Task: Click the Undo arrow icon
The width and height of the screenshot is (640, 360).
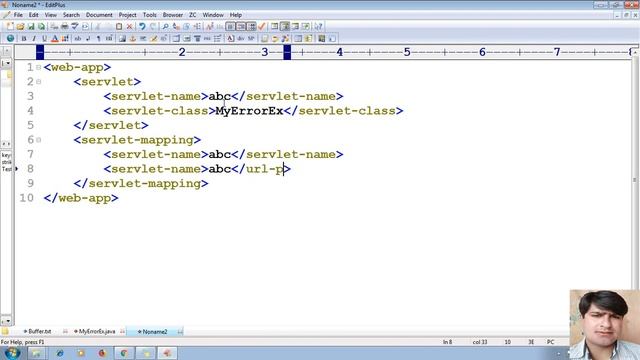Action: 142,27
